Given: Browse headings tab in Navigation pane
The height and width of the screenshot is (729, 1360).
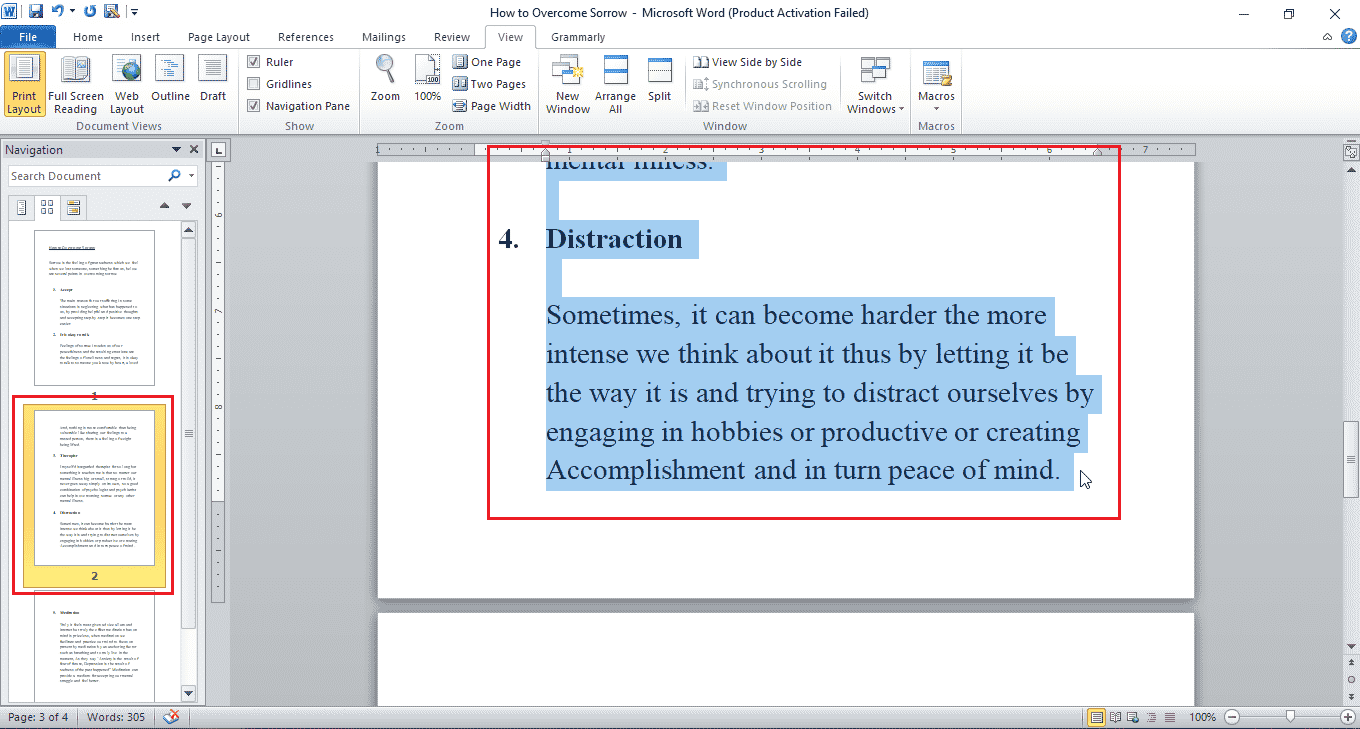Looking at the screenshot, I should (x=22, y=207).
